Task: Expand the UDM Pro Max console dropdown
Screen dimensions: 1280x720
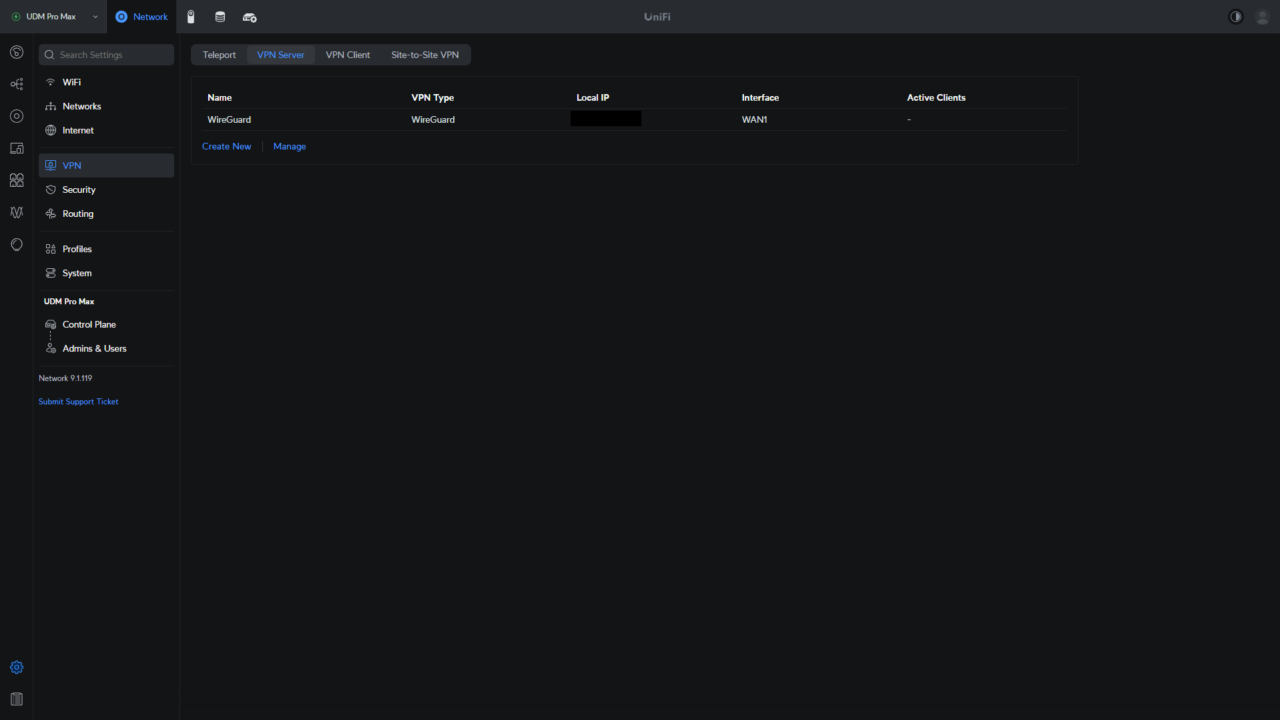Action: (x=54, y=17)
